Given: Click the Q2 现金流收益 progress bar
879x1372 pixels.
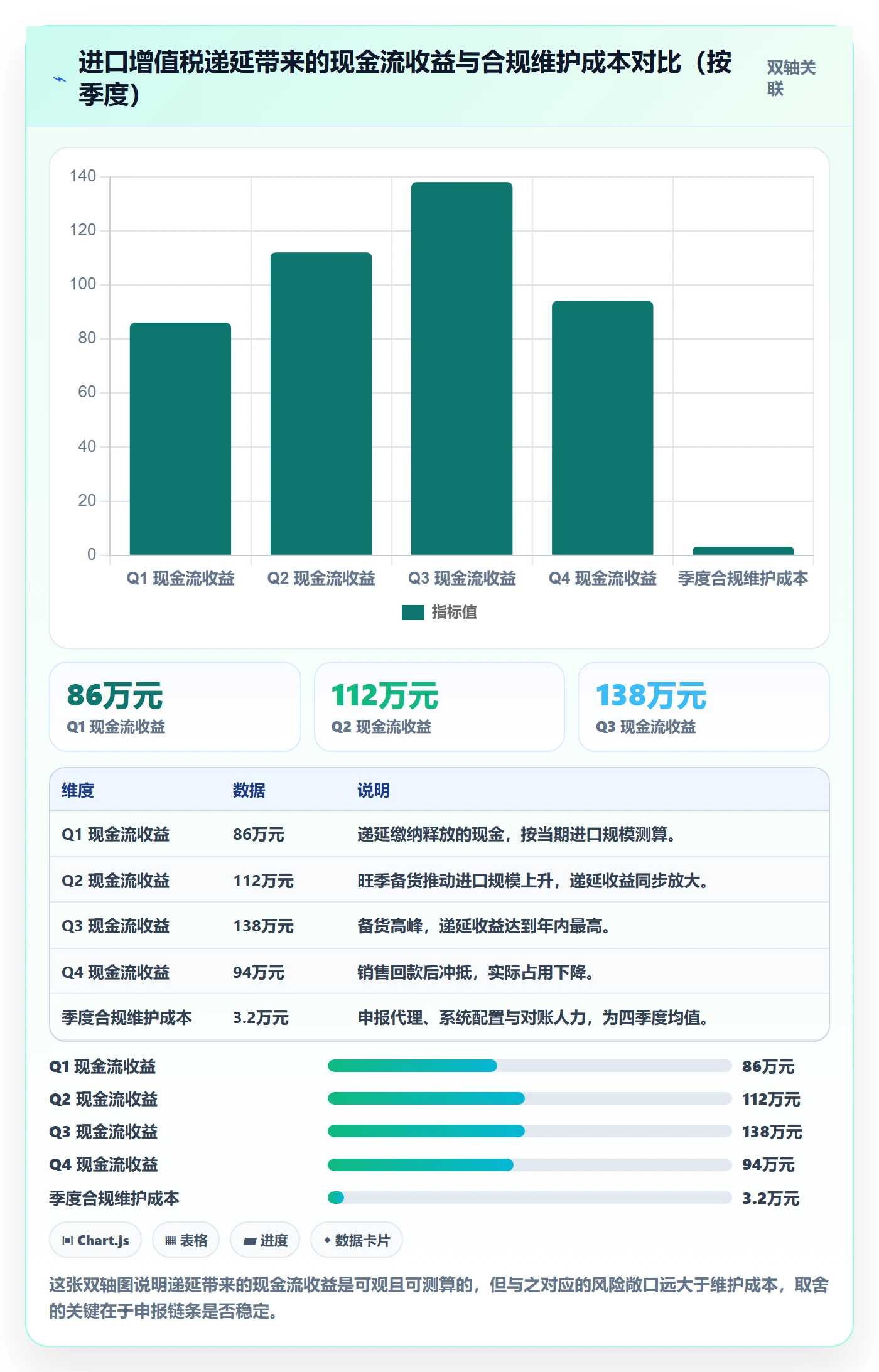Looking at the screenshot, I should coord(529,1098).
